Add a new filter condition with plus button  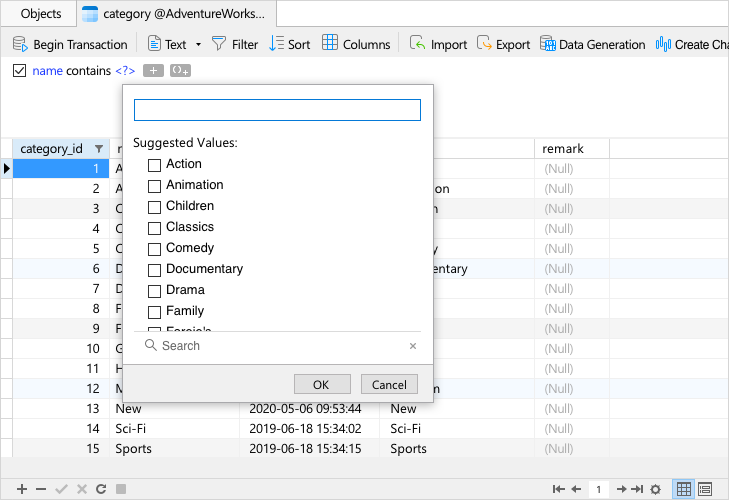[x=153, y=71]
